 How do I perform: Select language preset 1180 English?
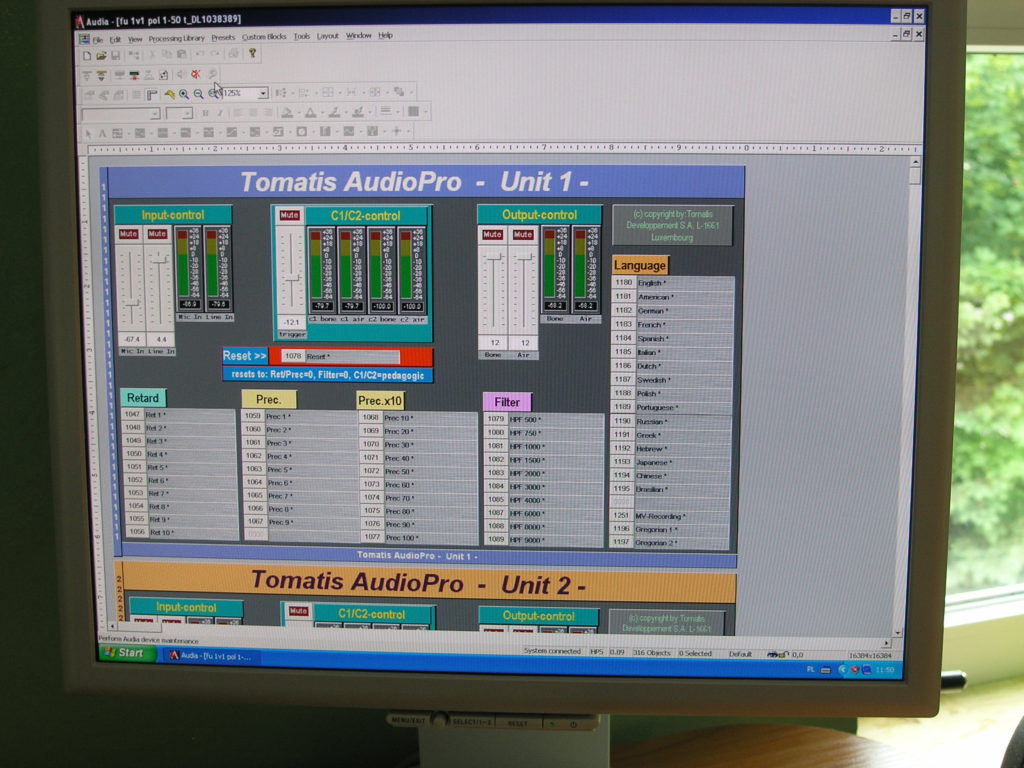(x=673, y=283)
